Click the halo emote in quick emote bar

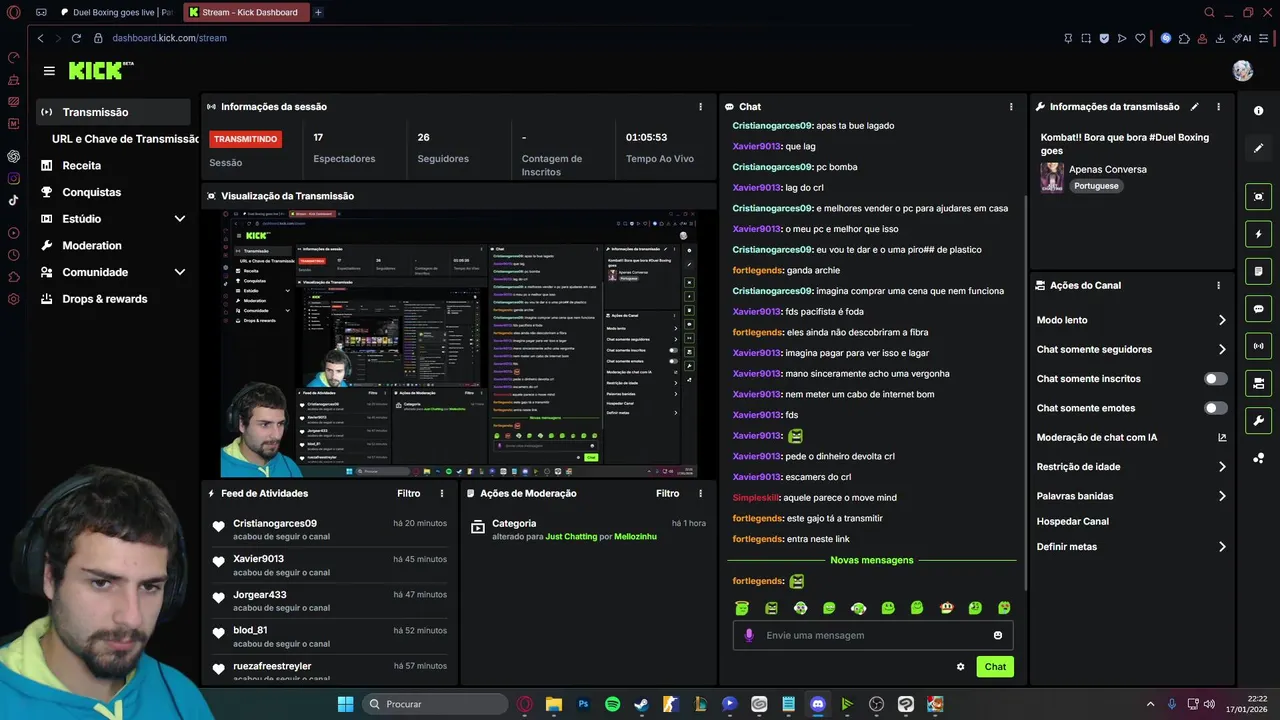(x=741, y=608)
